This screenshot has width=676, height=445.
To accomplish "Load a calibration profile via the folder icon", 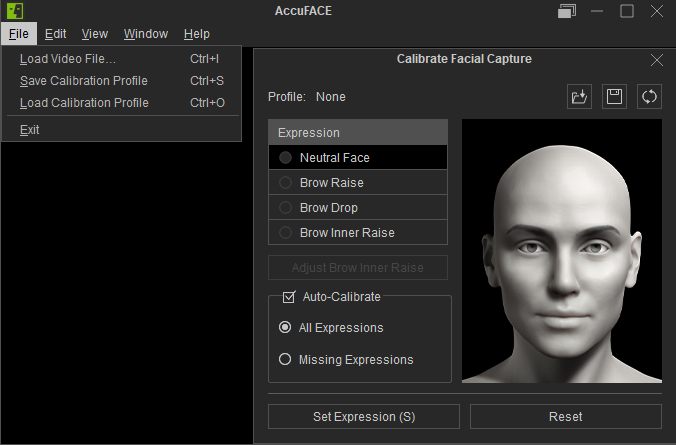I will point(579,96).
